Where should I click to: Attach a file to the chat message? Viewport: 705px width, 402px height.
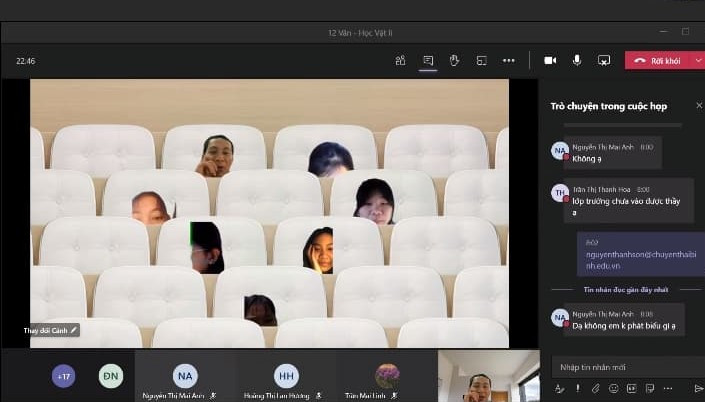(594, 388)
